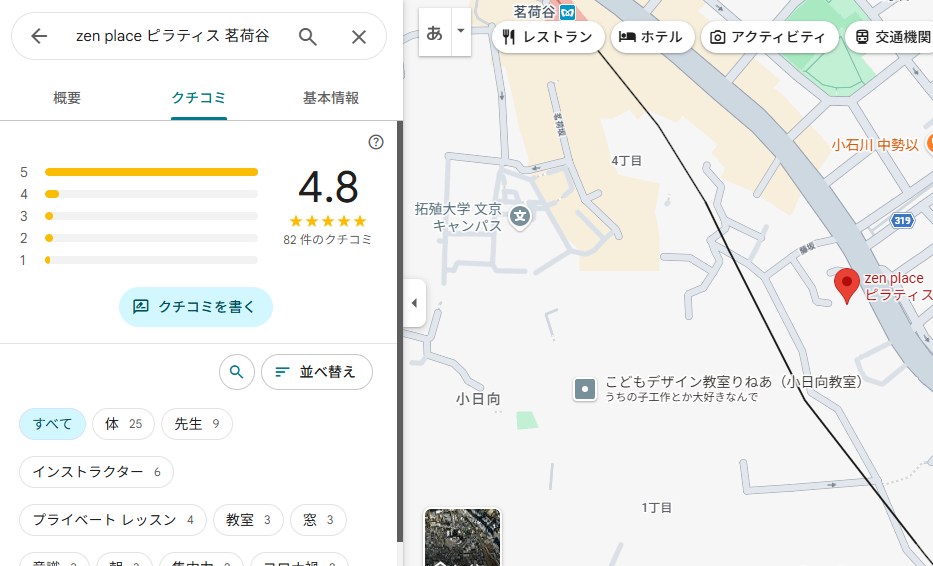
Task: Open the 並べ替え sort menu
Action: 316,372
